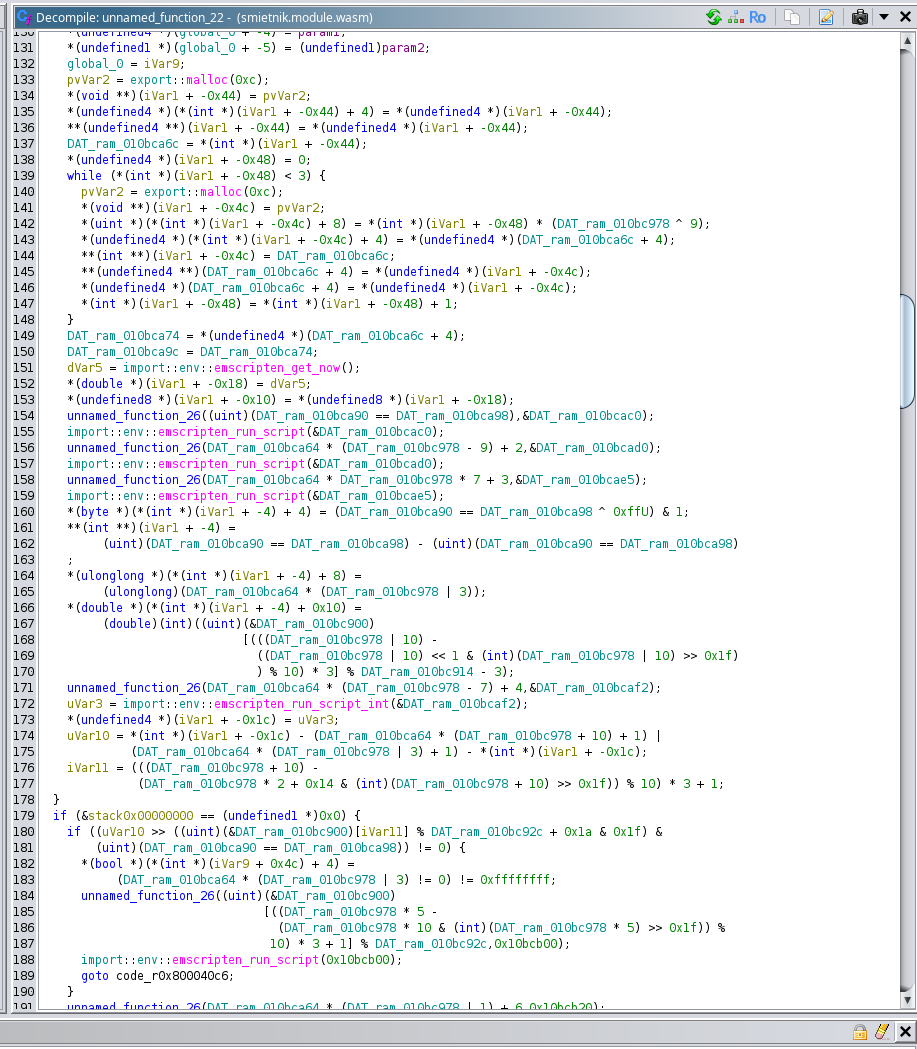917x1049 pixels.
Task: Click the Re-decompile refresh icon
Action: coord(714,17)
